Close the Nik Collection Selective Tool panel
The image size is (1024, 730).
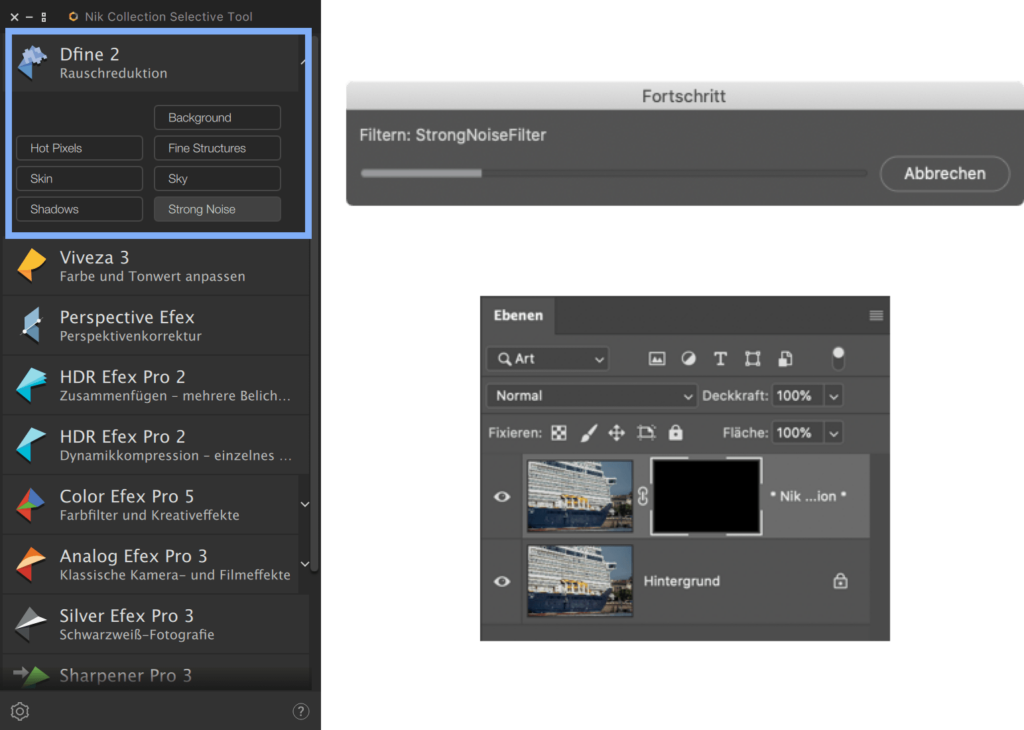tap(14, 17)
